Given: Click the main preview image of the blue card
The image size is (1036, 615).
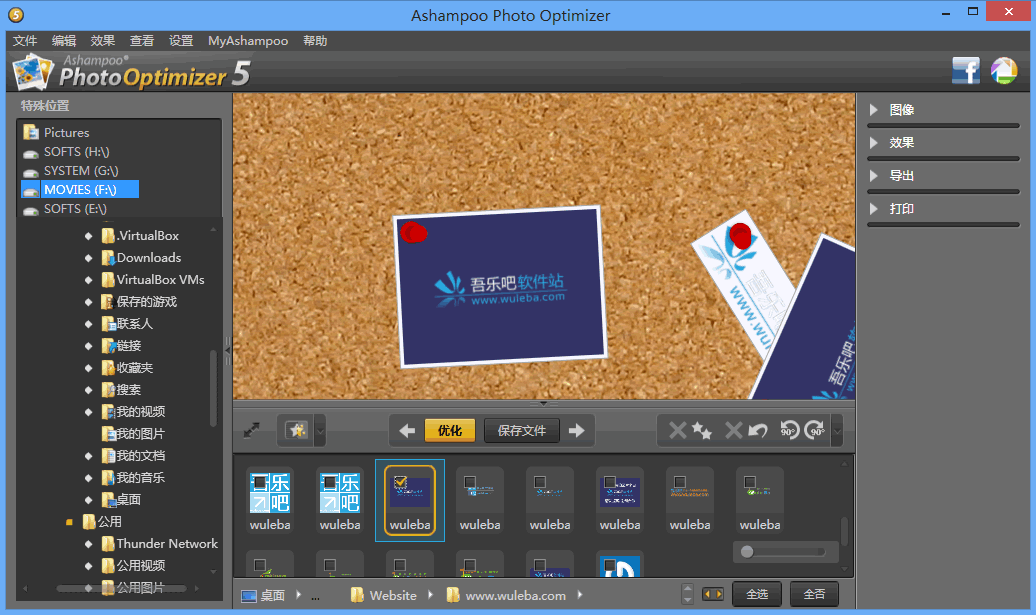Looking at the screenshot, I should [x=500, y=287].
